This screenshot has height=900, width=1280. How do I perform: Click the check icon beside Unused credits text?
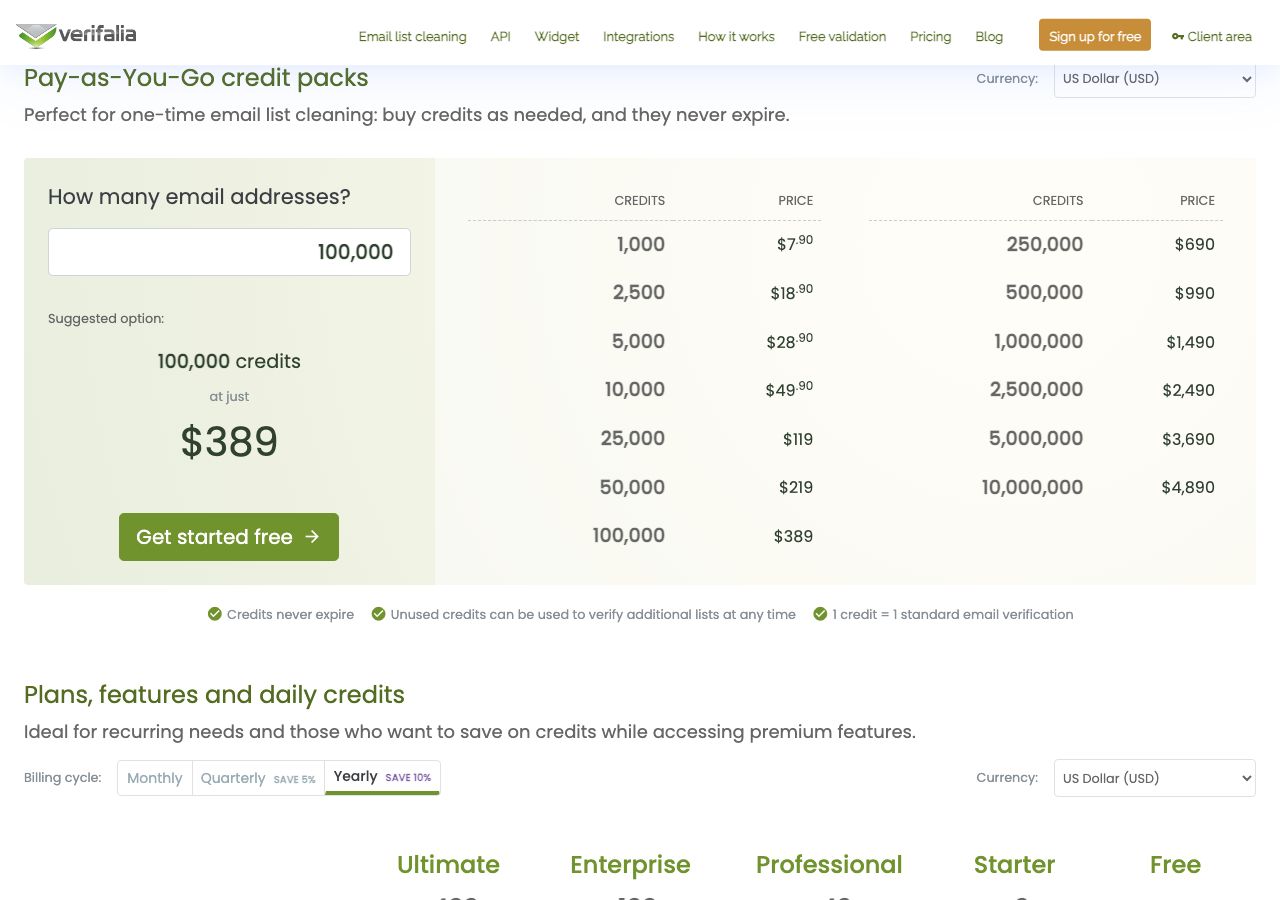click(x=378, y=614)
